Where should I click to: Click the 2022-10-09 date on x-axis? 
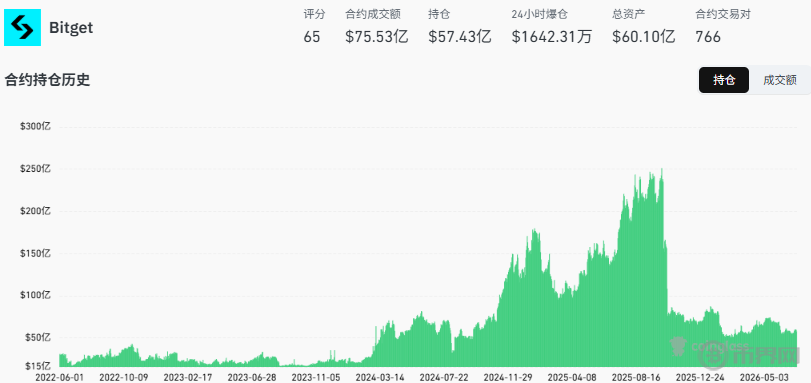(123, 377)
